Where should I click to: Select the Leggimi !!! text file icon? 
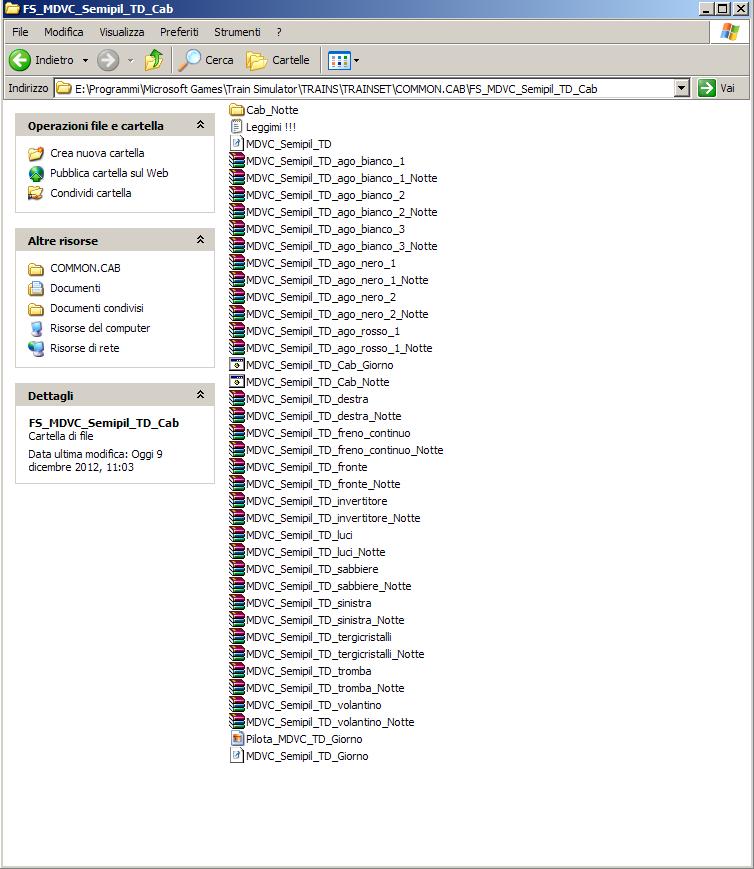click(237, 127)
